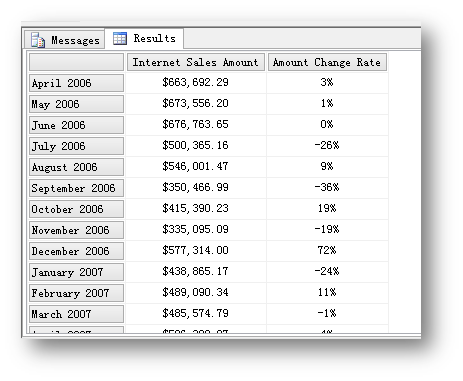Screen dimensions: 463x381
Task: Select the April 2006 row header
Action: 76,83
